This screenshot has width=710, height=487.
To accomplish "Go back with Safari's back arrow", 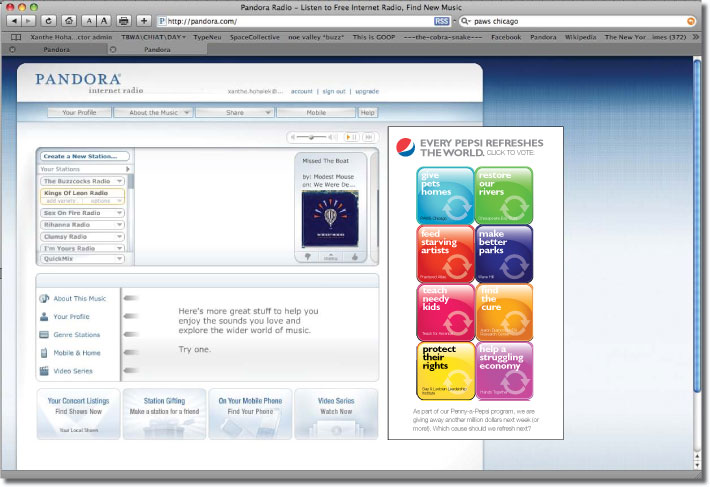I will pos(14,21).
